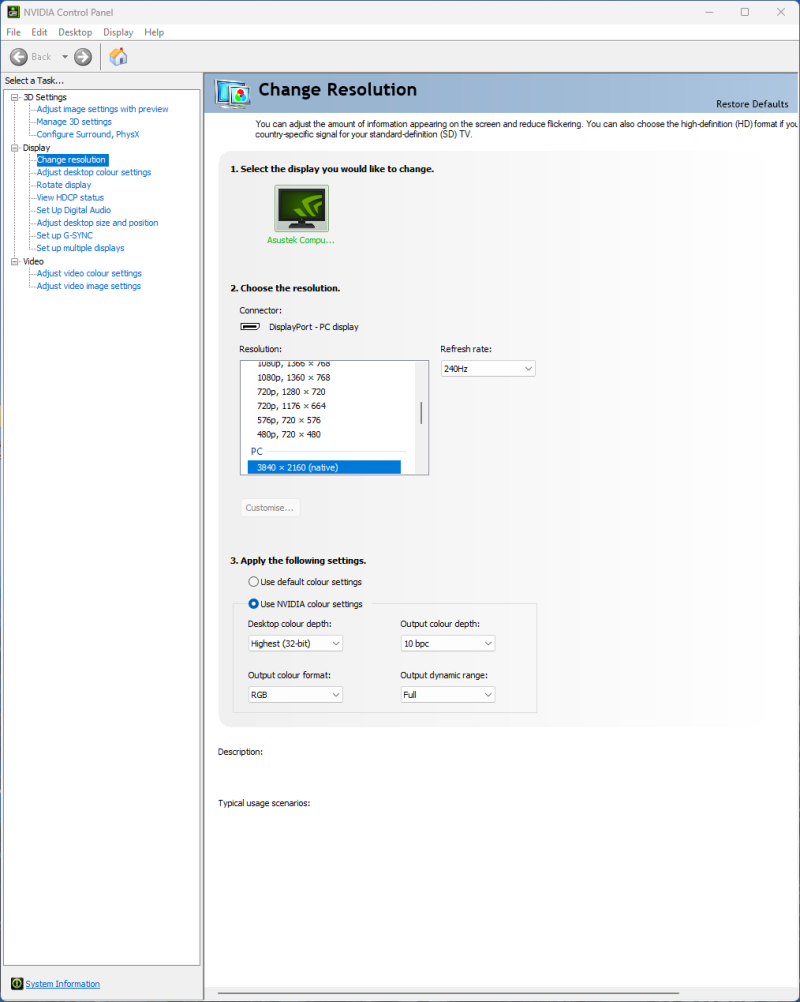Click the Customise button

tap(270, 507)
